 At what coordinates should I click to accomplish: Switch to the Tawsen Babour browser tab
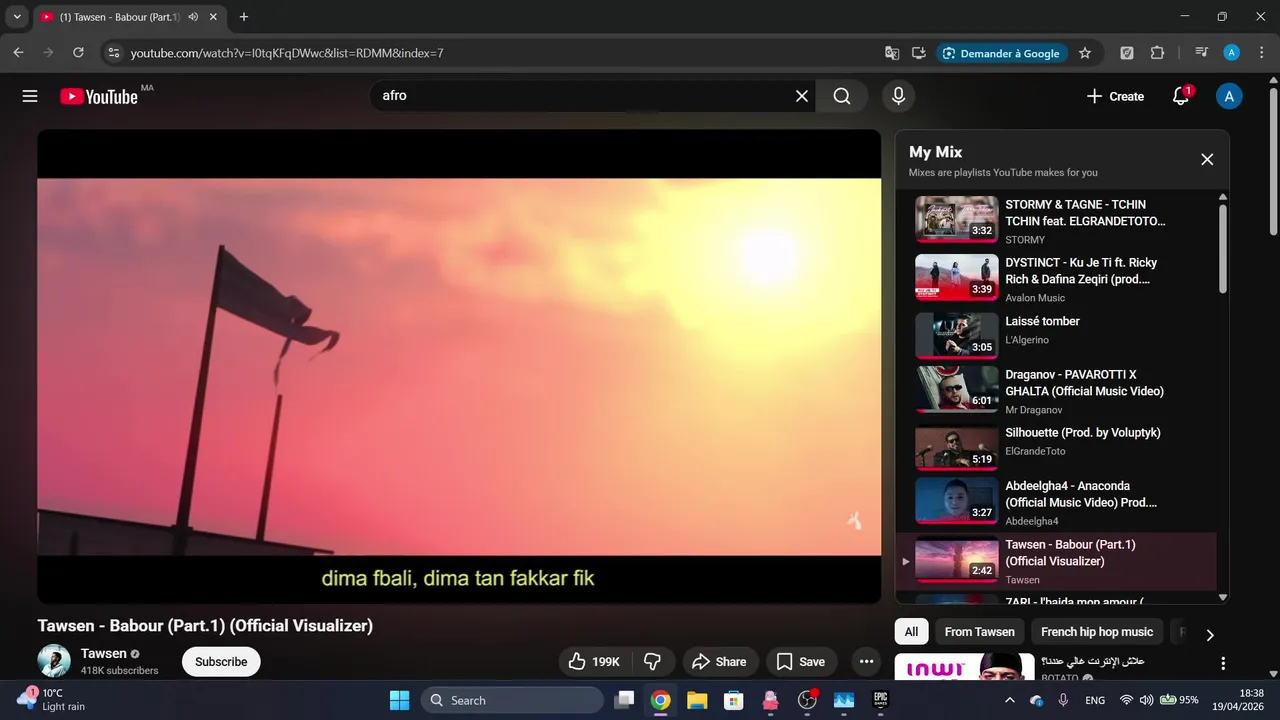point(118,17)
